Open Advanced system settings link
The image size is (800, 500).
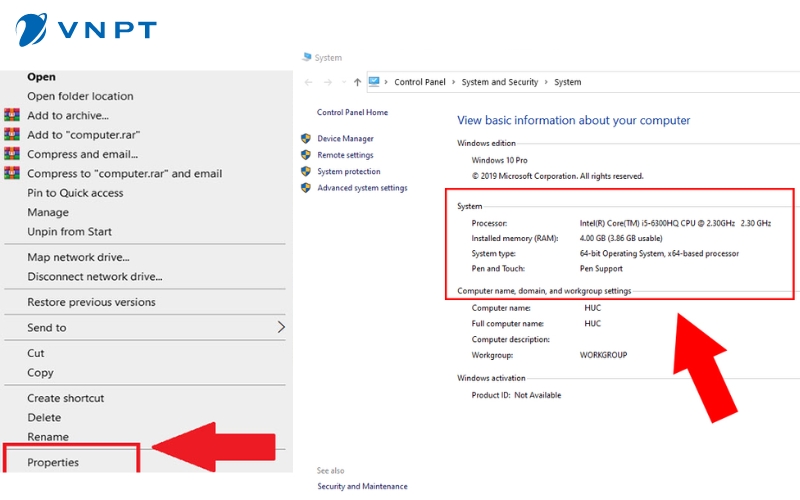point(362,188)
